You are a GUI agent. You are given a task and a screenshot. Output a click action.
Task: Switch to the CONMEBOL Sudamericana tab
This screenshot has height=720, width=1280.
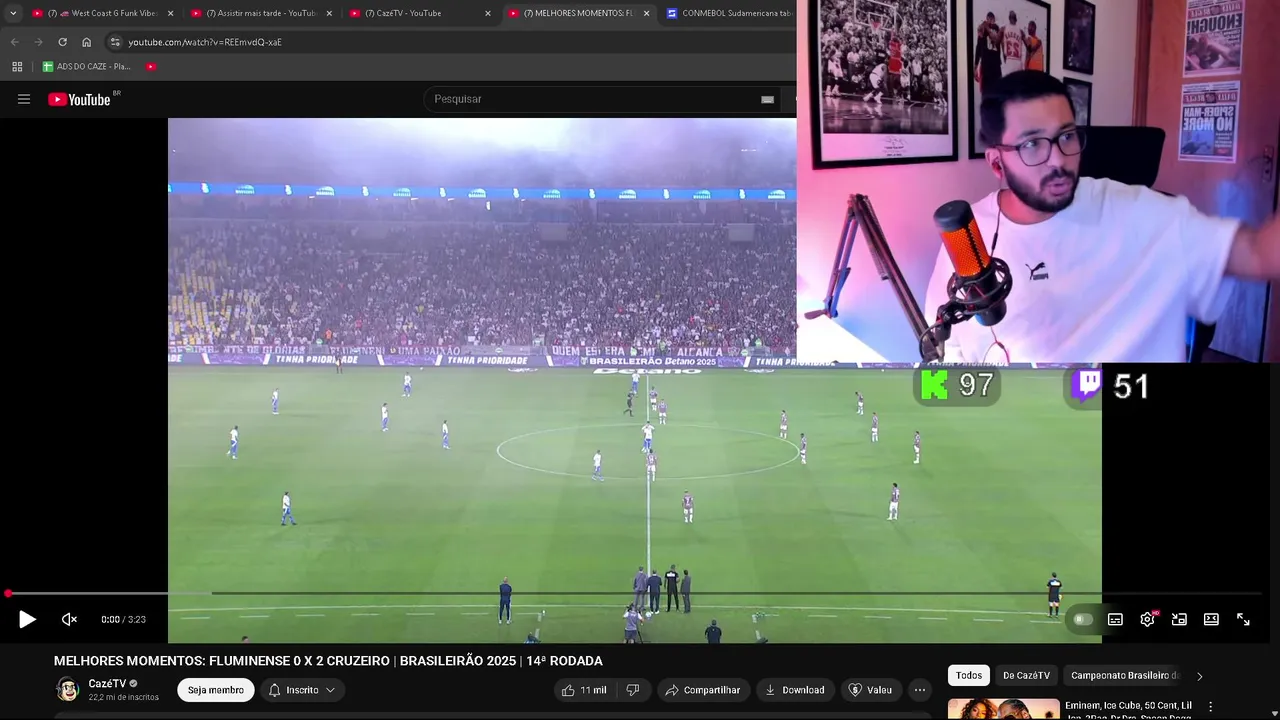pos(730,13)
